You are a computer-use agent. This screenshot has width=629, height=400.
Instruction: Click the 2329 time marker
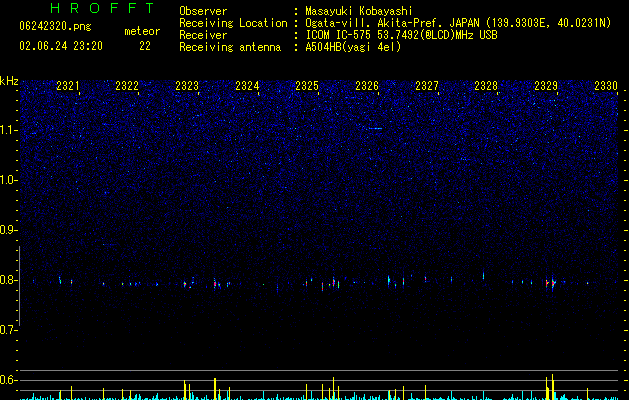point(546,86)
